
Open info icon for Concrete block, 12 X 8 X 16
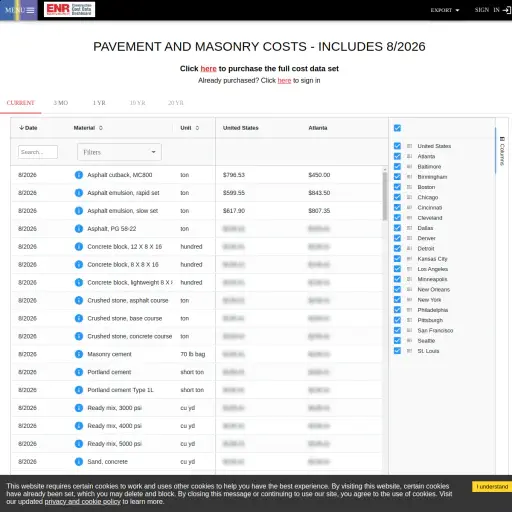(79, 247)
